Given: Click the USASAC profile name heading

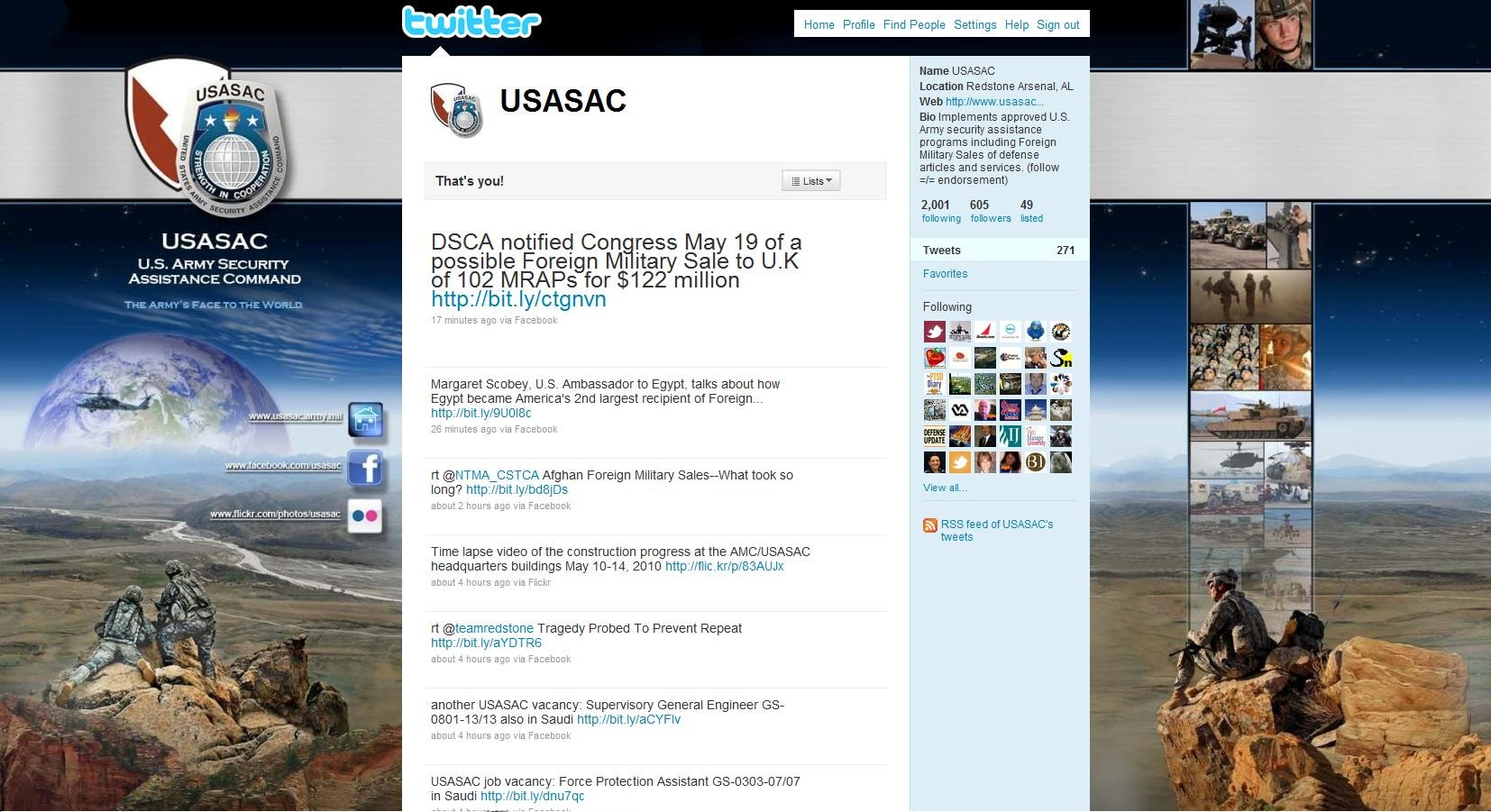Looking at the screenshot, I should [x=563, y=101].
